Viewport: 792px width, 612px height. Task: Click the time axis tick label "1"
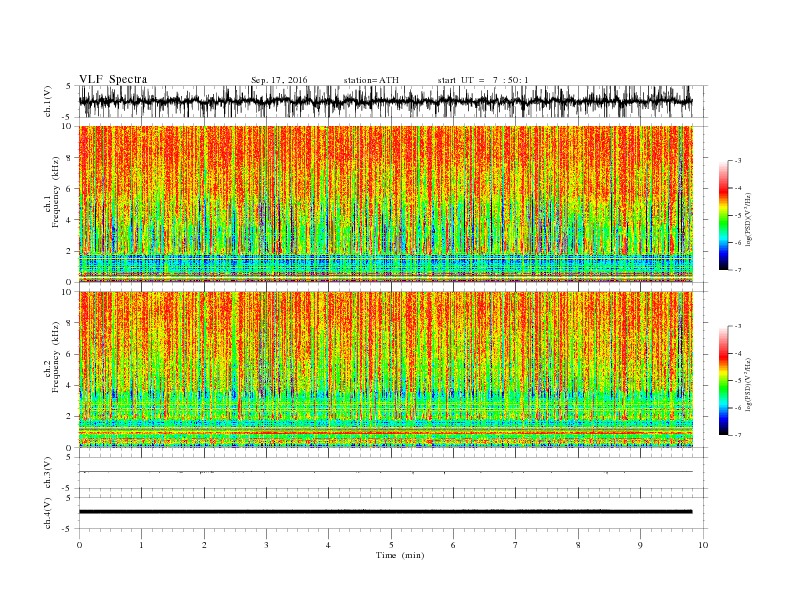pyautogui.click(x=141, y=545)
